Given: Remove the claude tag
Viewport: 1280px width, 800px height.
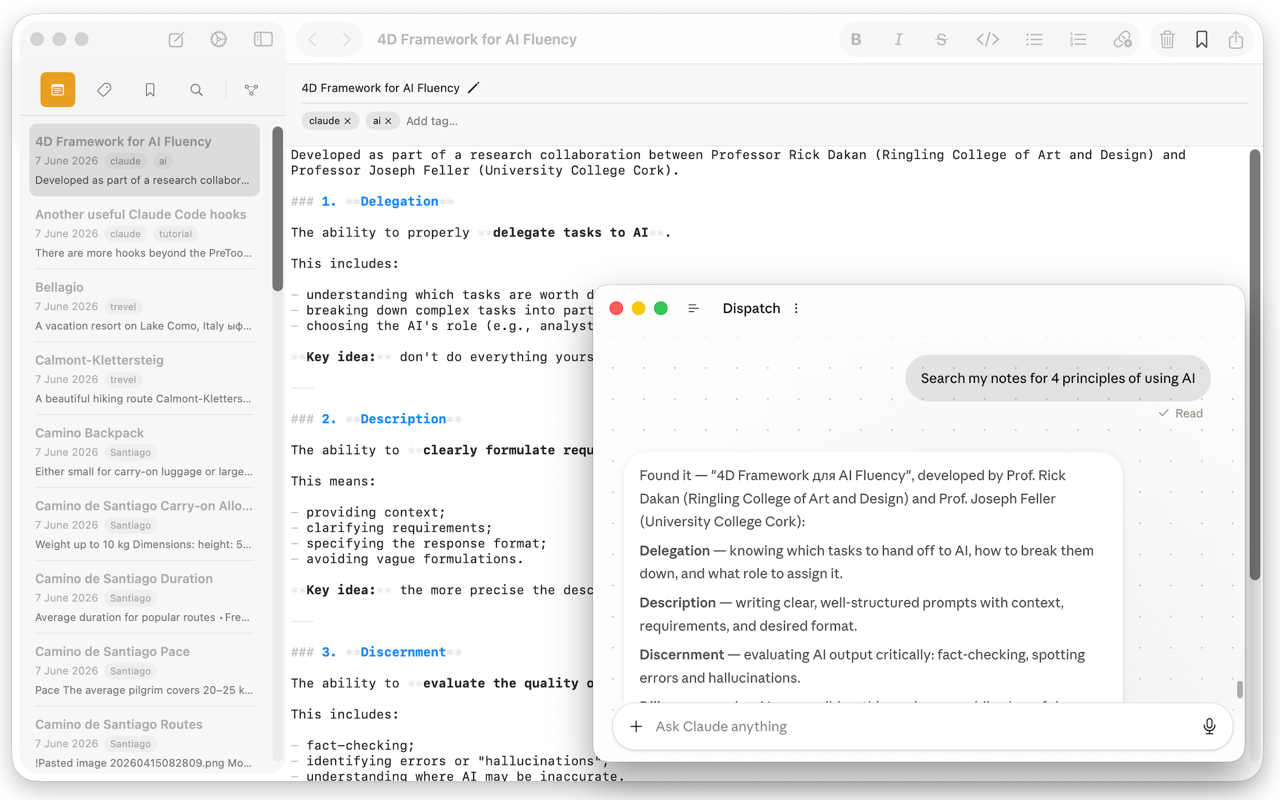Looking at the screenshot, I should (348, 121).
